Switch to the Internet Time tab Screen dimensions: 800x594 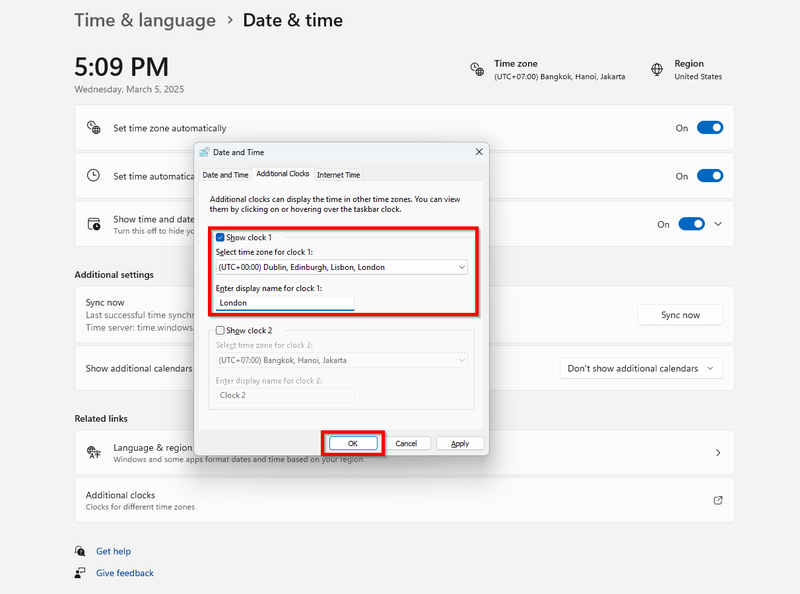click(338, 175)
